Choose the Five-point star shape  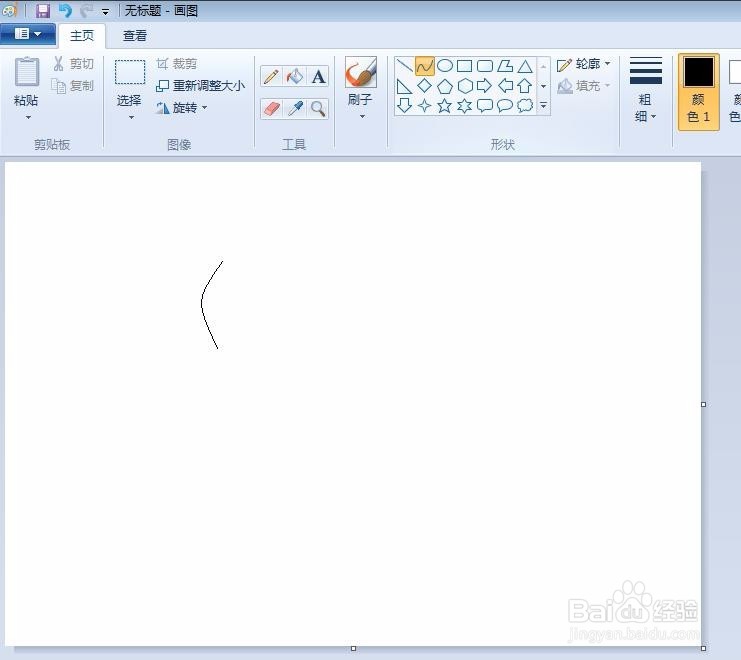(445, 105)
